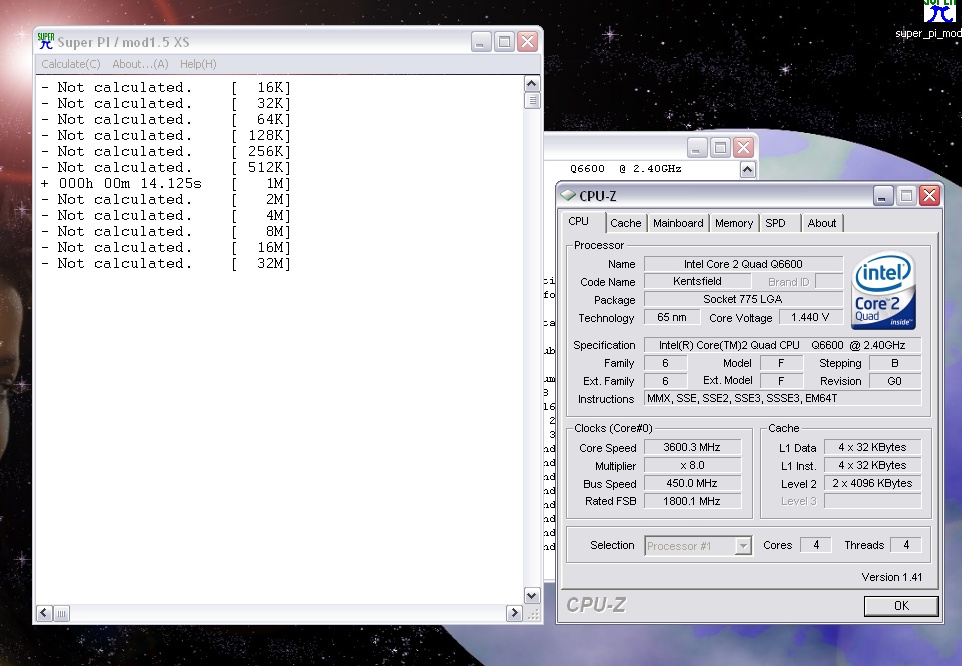Click the Name field Intel Core 2 Quad Q6600
962x666 pixels.
(x=743, y=264)
